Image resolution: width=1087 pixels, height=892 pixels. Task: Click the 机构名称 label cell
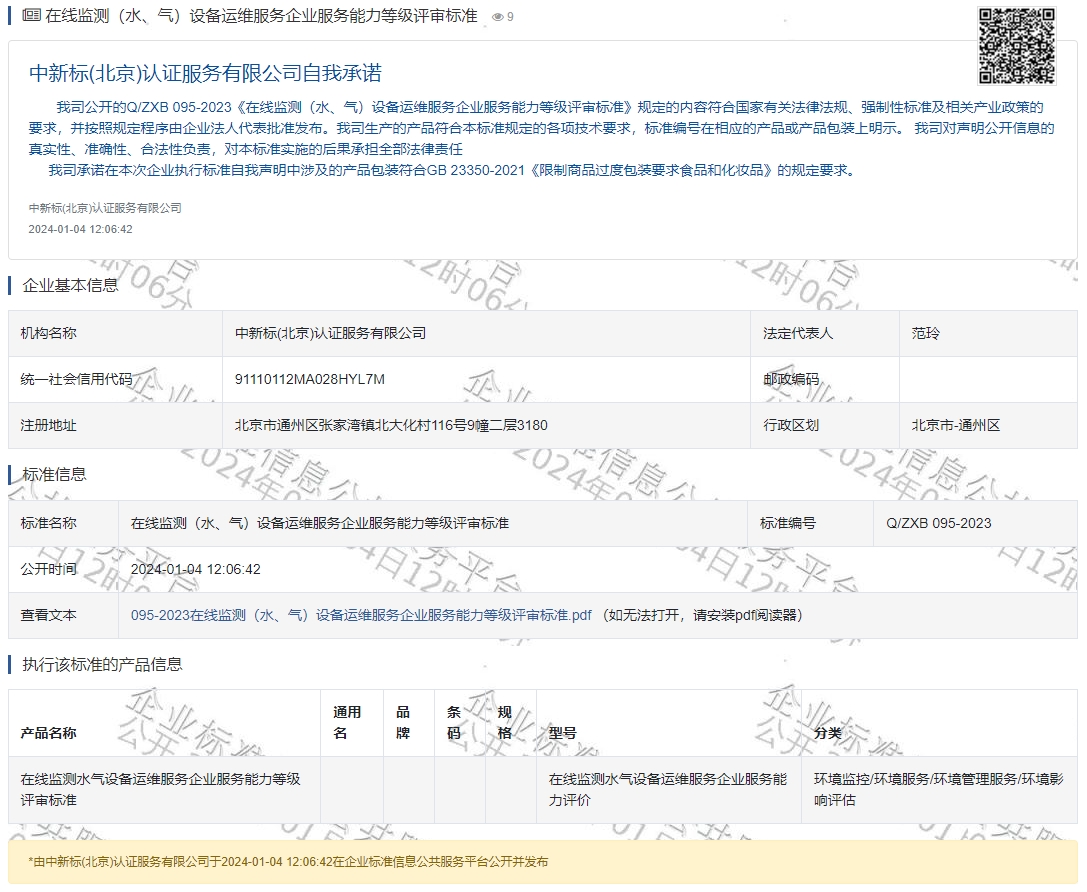pyautogui.click(x=115, y=333)
